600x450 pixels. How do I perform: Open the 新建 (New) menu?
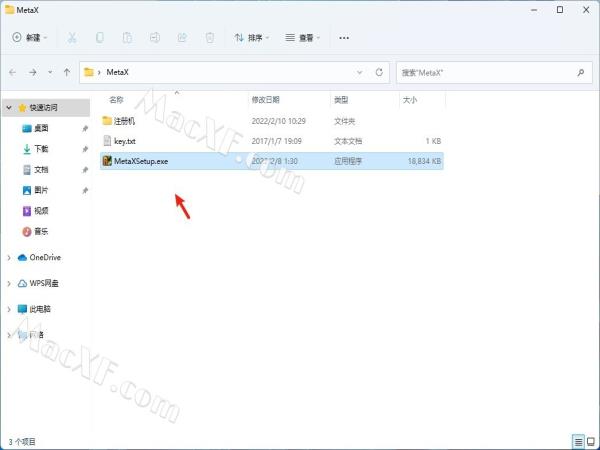[x=29, y=38]
